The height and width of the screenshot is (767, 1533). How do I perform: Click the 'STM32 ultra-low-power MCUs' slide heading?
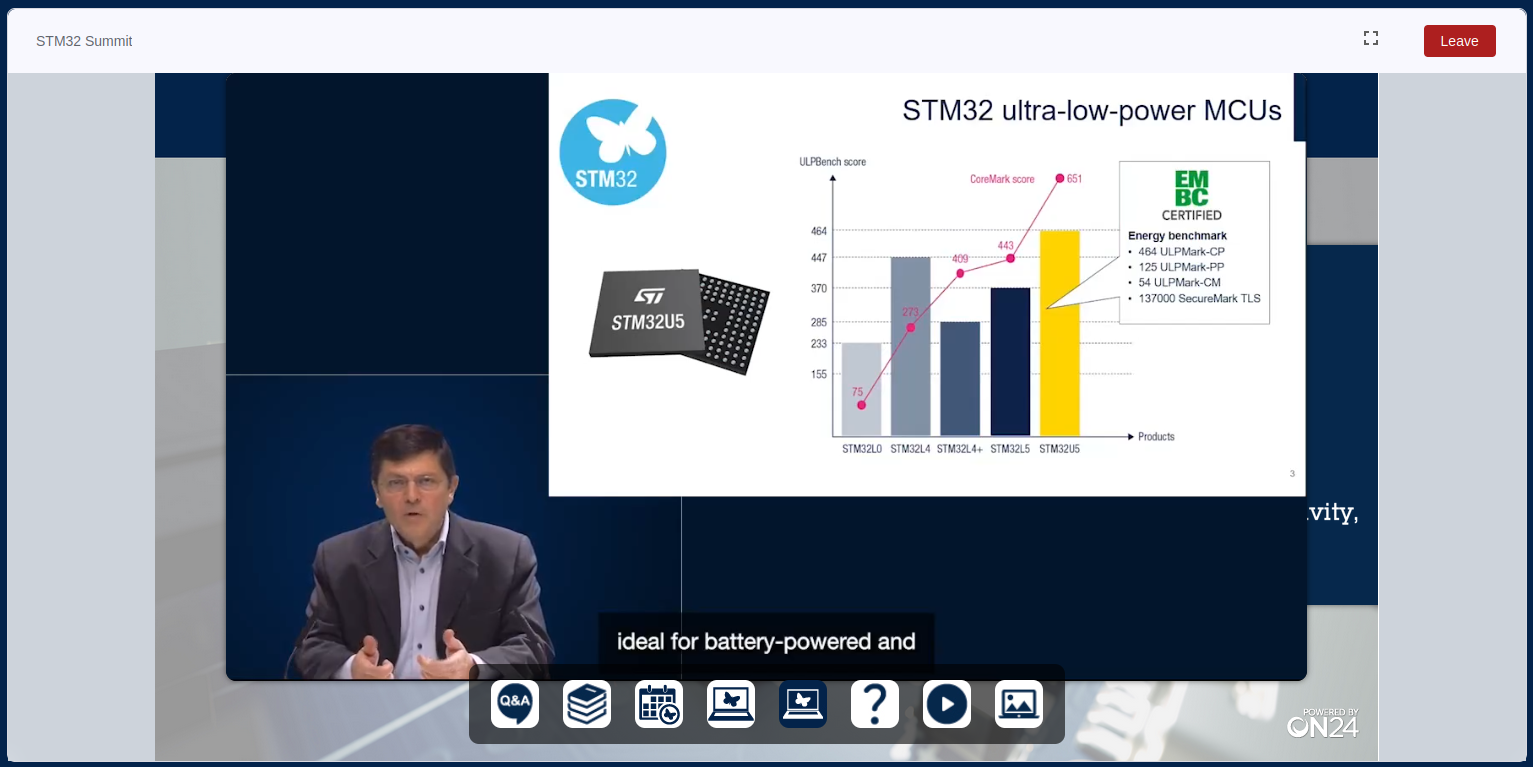[x=1092, y=110]
